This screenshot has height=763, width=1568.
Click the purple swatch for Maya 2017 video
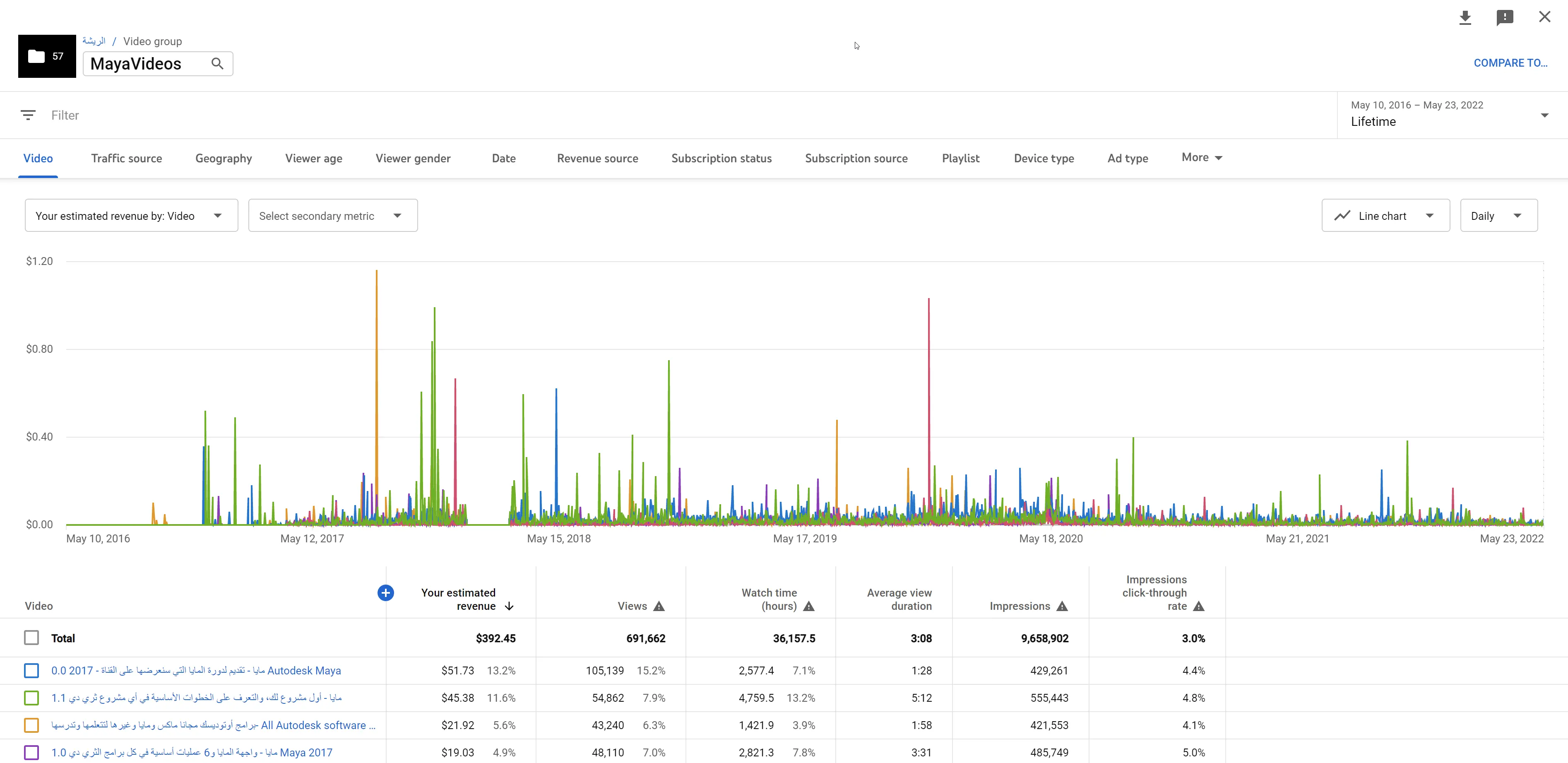pos(31,753)
